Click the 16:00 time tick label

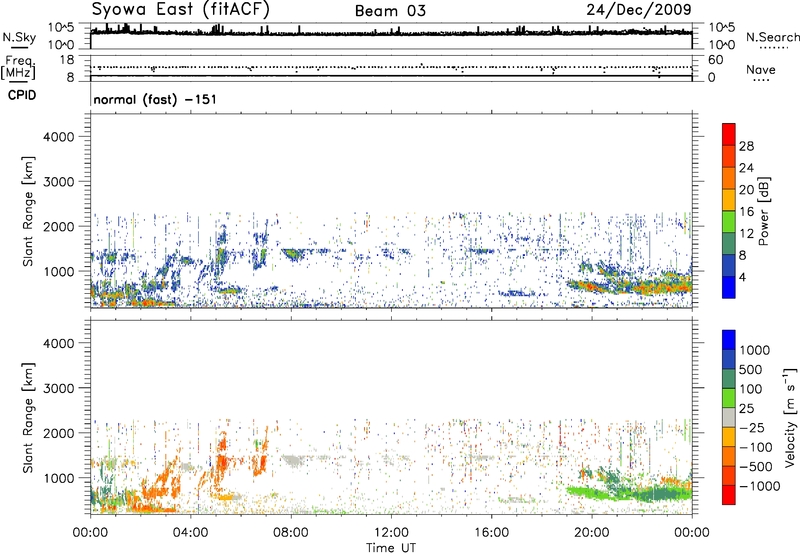point(491,533)
